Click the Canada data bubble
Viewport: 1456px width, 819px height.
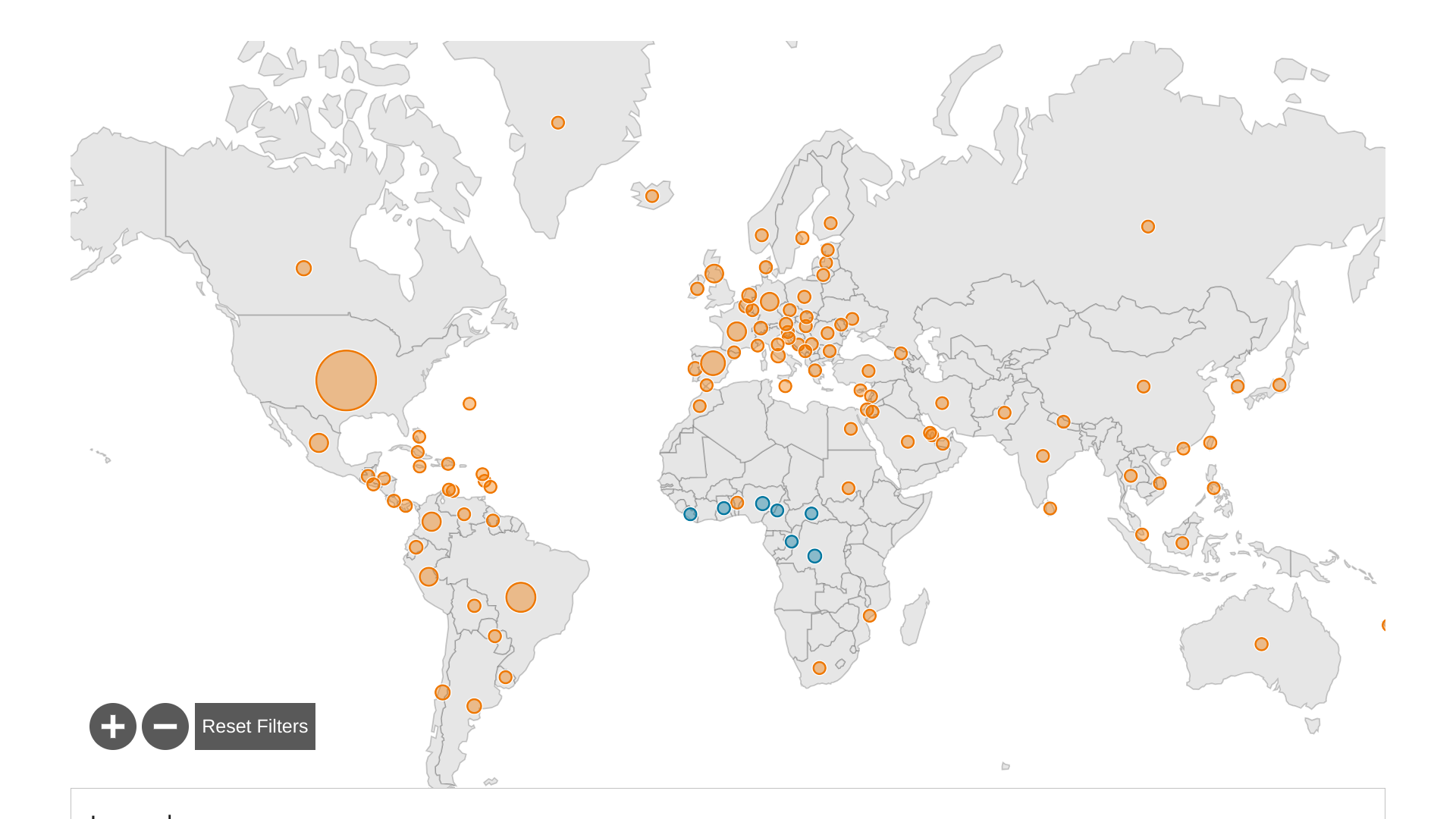pyautogui.click(x=303, y=268)
